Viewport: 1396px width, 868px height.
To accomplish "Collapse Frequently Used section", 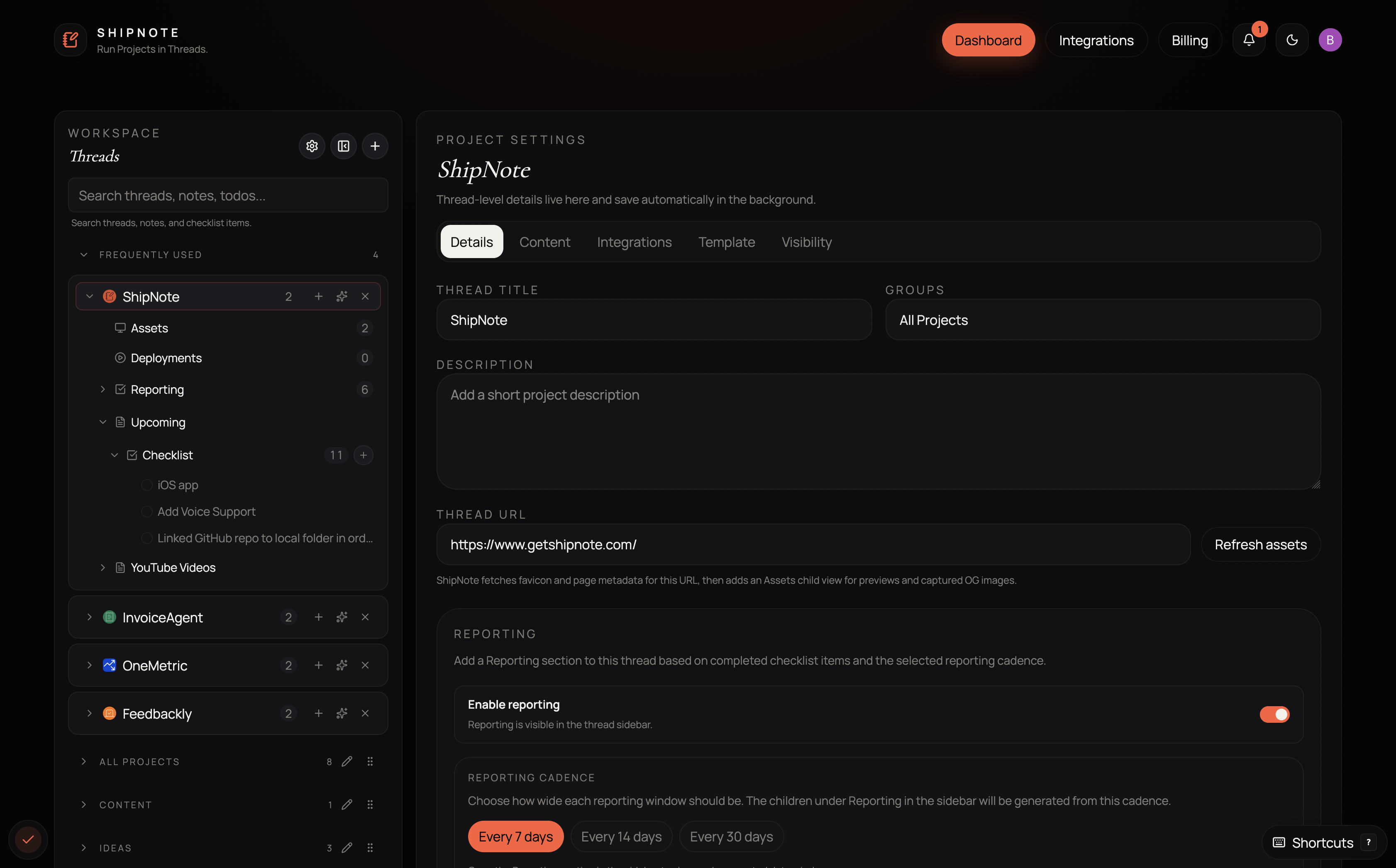I will 84,254.
